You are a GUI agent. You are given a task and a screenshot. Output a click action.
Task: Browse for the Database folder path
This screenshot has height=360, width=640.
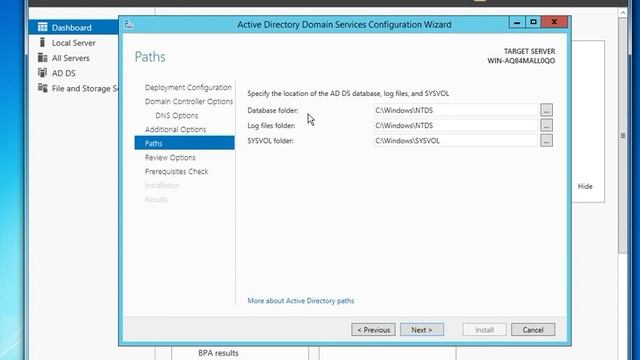pyautogui.click(x=547, y=110)
